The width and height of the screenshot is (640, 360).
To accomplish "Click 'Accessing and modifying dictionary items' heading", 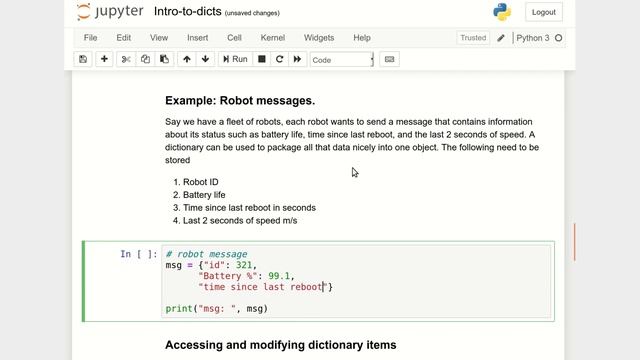I will (x=281, y=345).
